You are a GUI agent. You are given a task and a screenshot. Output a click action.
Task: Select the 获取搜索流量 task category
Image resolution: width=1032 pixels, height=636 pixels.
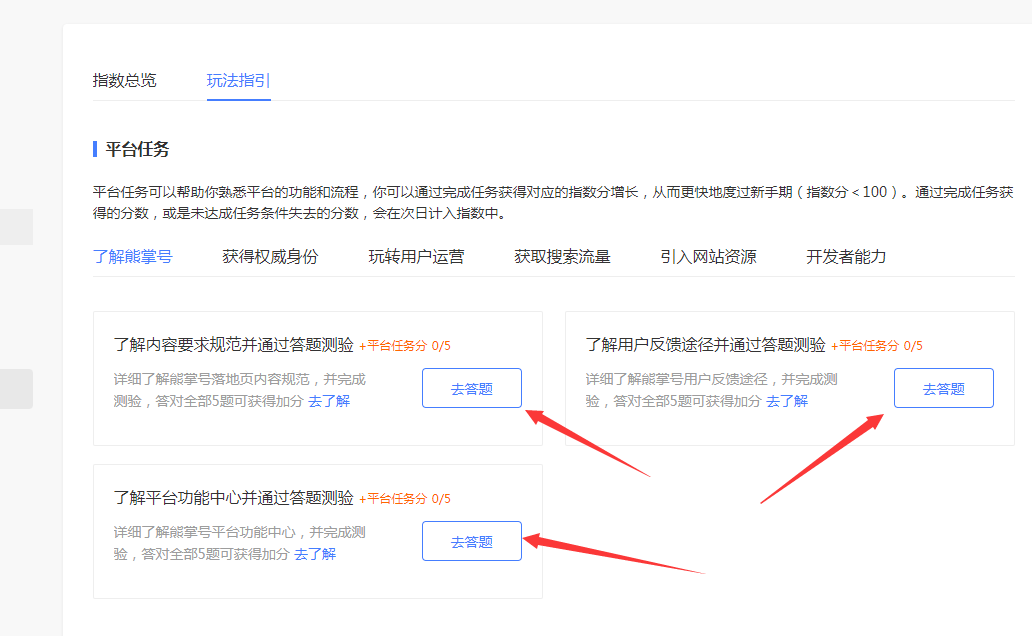coord(562,257)
